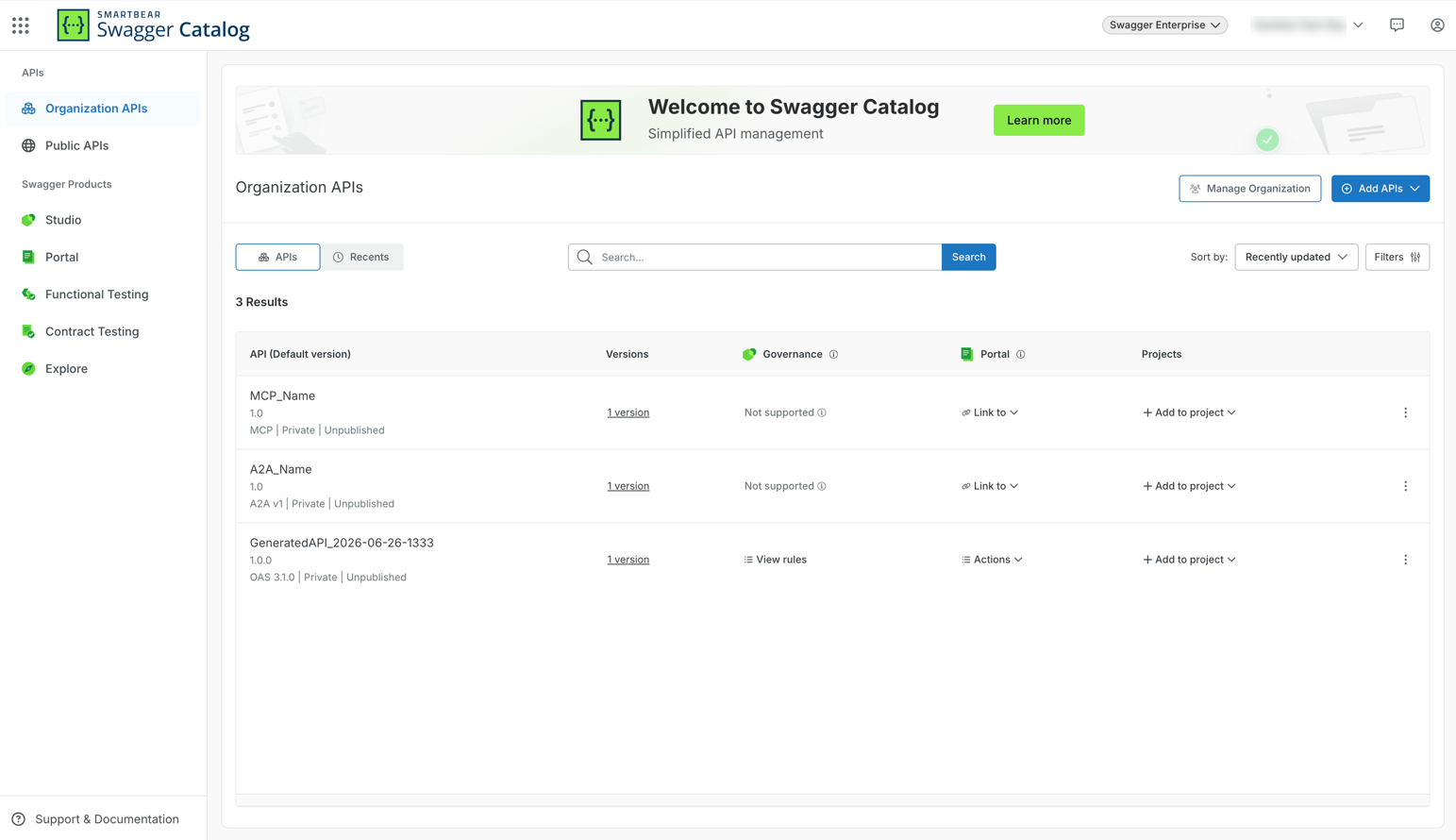
Task: Open 1 version link for GeneratedAPI row
Action: [628, 560]
